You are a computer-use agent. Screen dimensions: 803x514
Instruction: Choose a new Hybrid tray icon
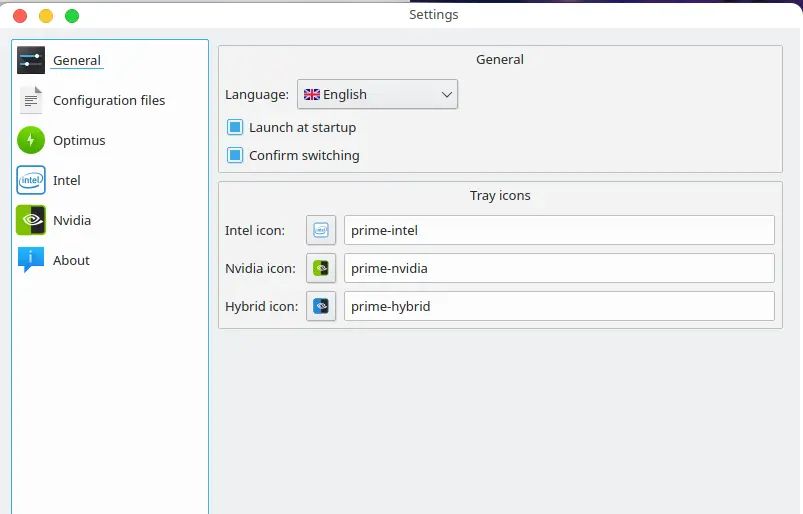click(321, 306)
